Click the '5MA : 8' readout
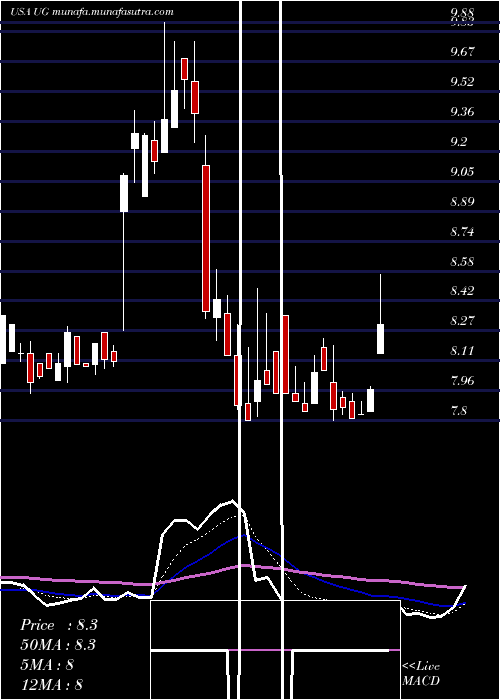This screenshot has height=700, width=500. 47,665
